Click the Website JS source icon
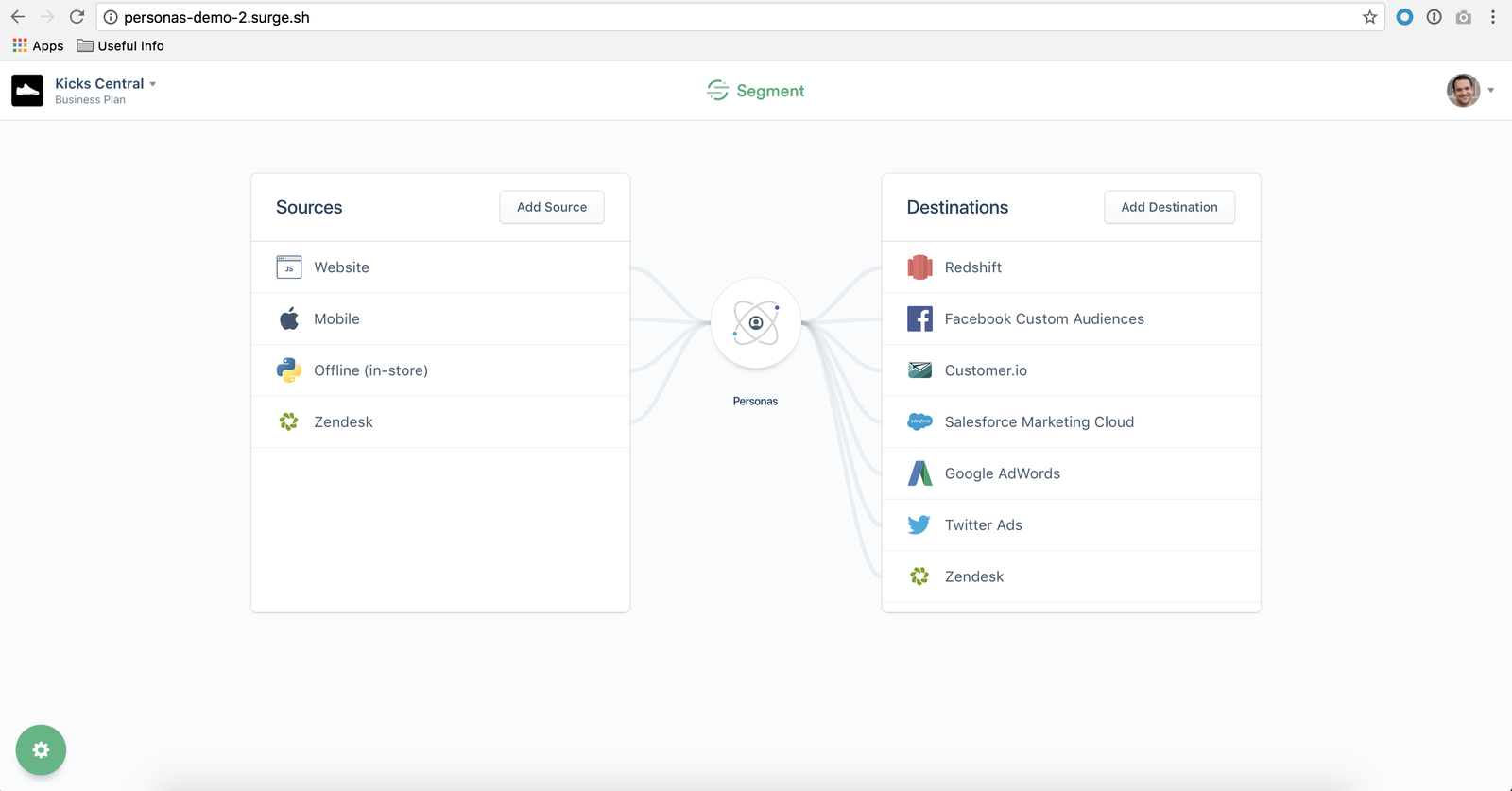Image resolution: width=1512 pixels, height=791 pixels. 289,267
